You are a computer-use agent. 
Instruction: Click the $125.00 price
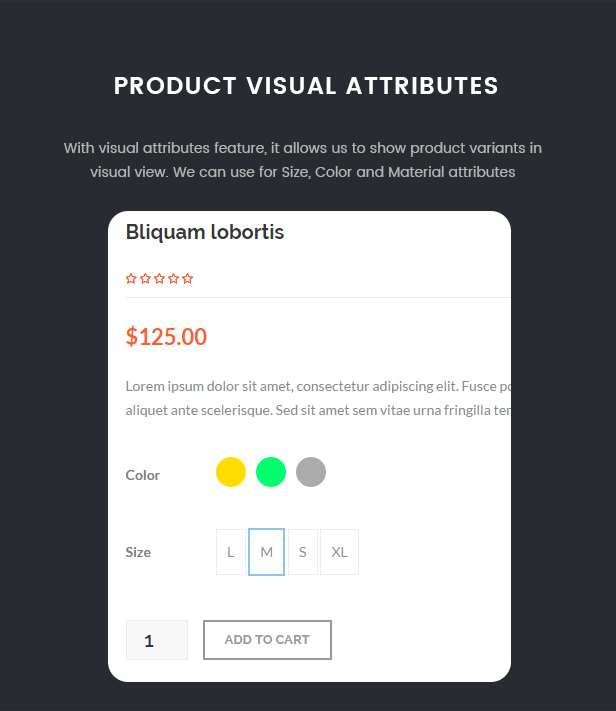(166, 336)
